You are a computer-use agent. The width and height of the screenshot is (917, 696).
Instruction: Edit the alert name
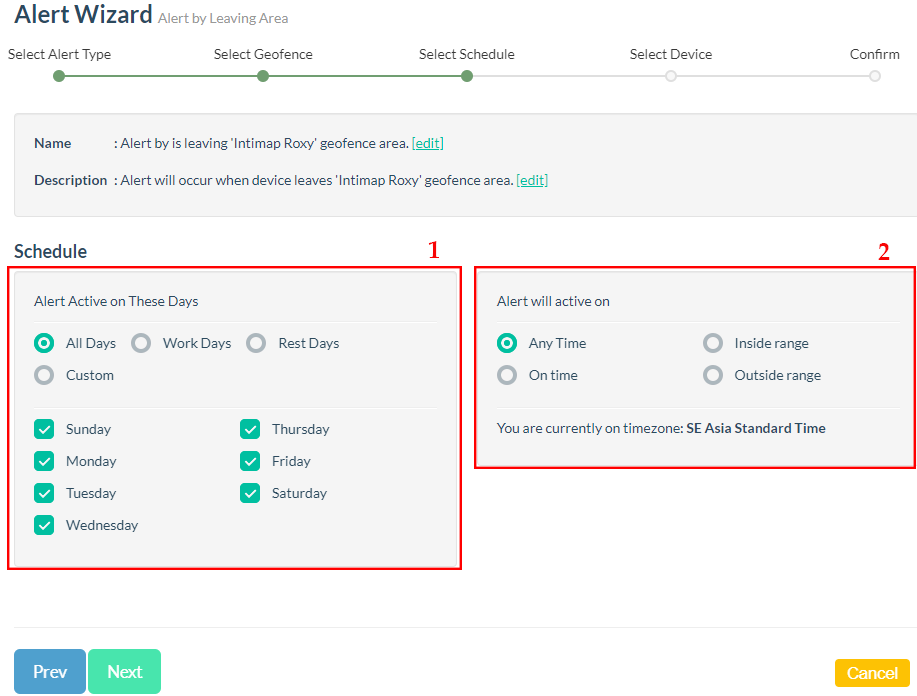point(427,143)
